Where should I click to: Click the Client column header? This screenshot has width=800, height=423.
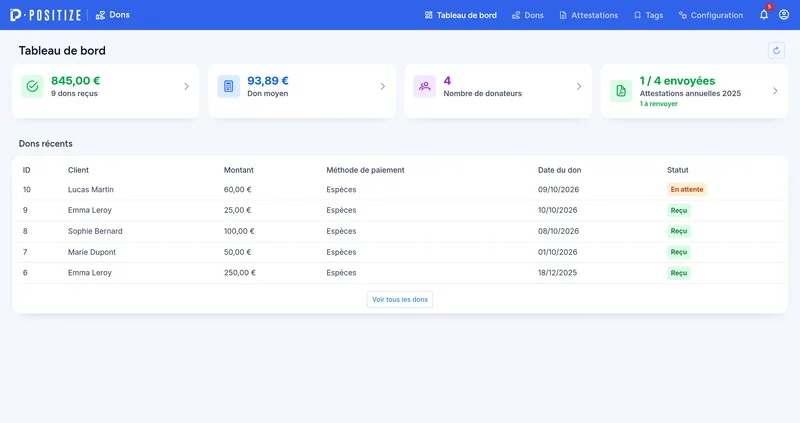coord(78,170)
